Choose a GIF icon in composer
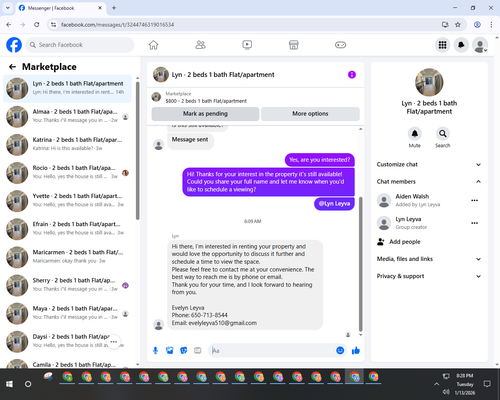 198,350
